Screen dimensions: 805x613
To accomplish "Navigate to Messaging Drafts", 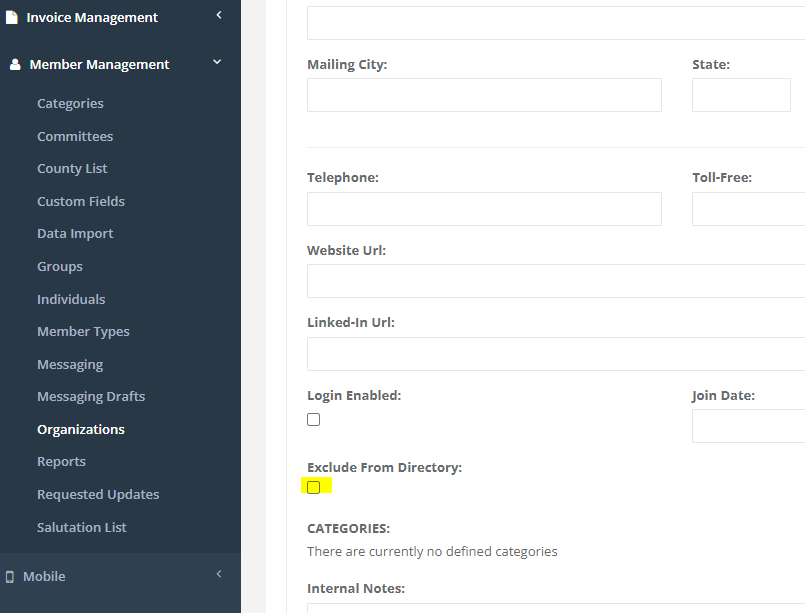I will click(x=91, y=397).
